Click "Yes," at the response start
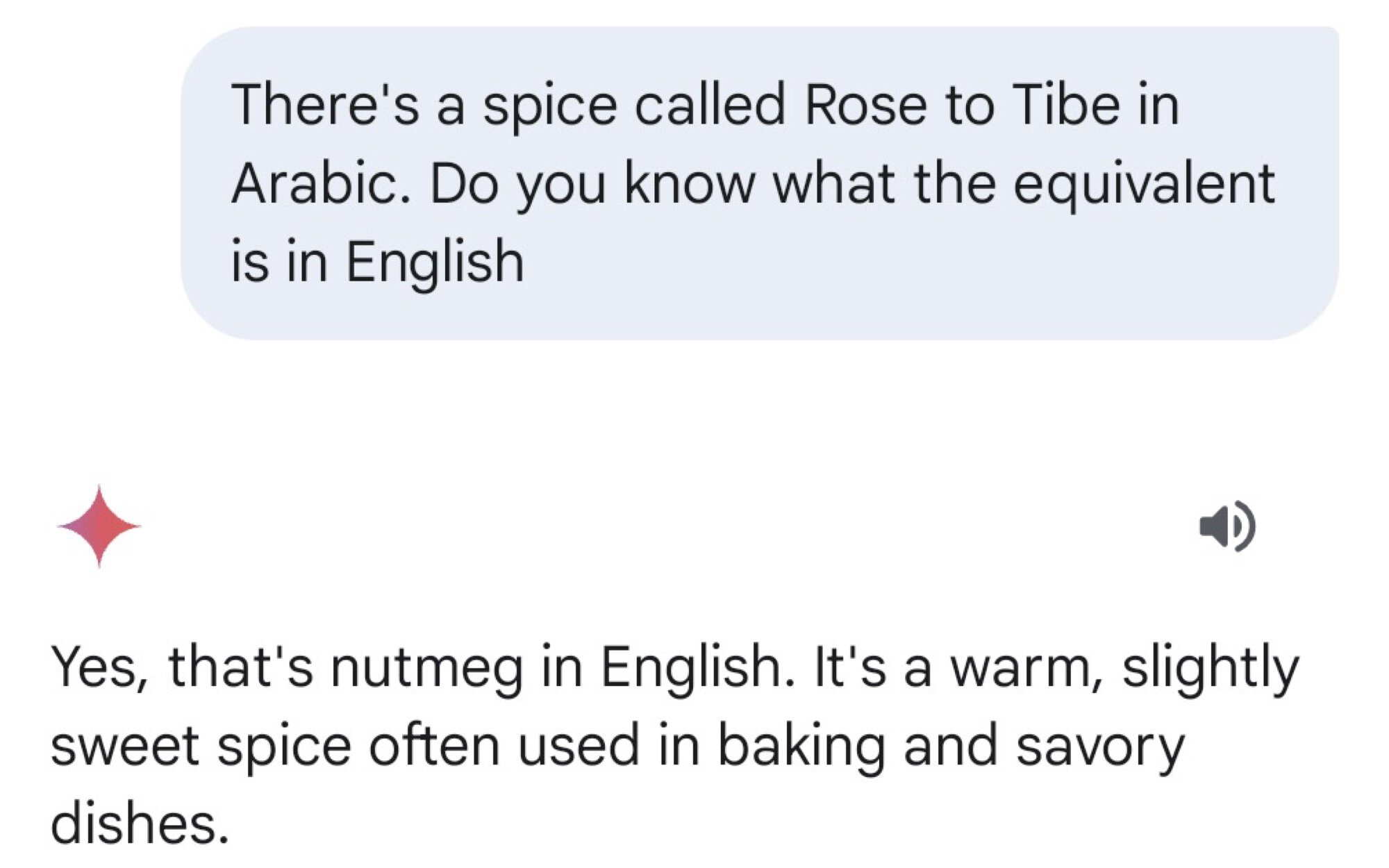 [x=100, y=668]
